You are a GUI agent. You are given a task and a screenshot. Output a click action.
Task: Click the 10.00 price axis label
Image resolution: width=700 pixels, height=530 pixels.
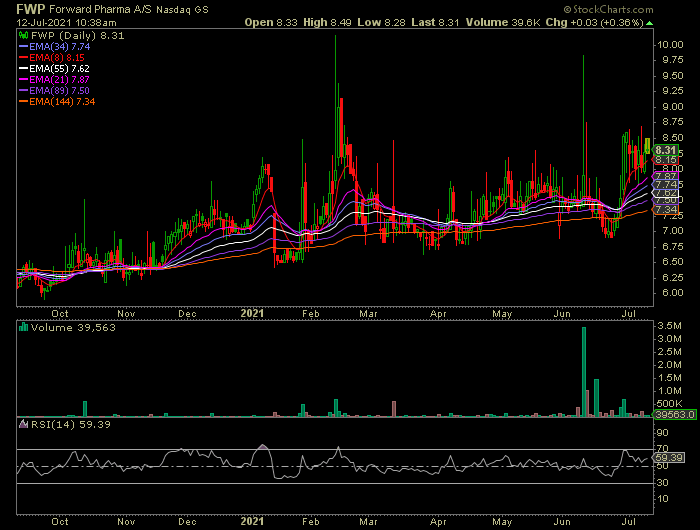(x=670, y=44)
